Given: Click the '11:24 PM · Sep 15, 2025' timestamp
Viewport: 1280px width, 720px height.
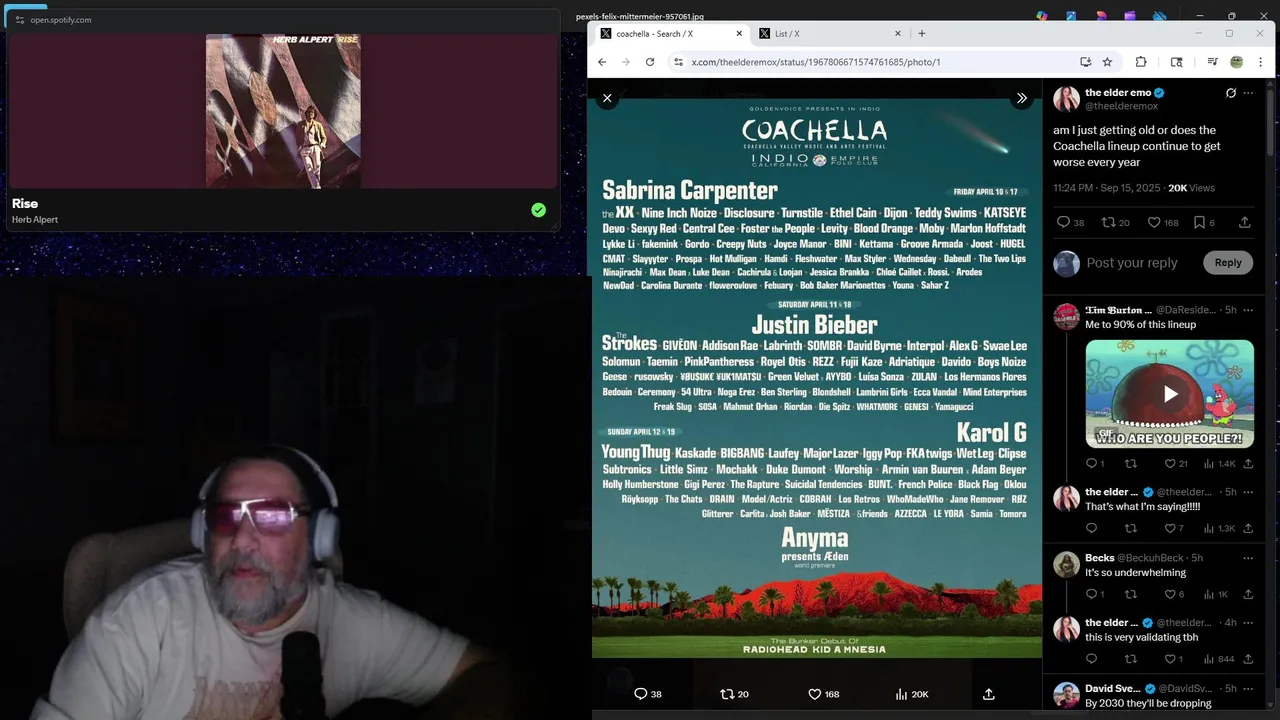Looking at the screenshot, I should tap(1107, 188).
